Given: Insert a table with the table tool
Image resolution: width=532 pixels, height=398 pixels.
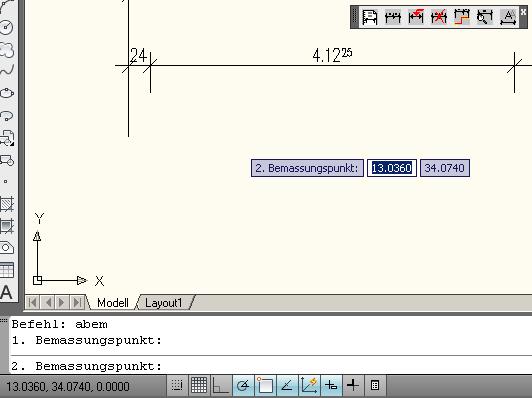Looking at the screenshot, I should pos(7,270).
